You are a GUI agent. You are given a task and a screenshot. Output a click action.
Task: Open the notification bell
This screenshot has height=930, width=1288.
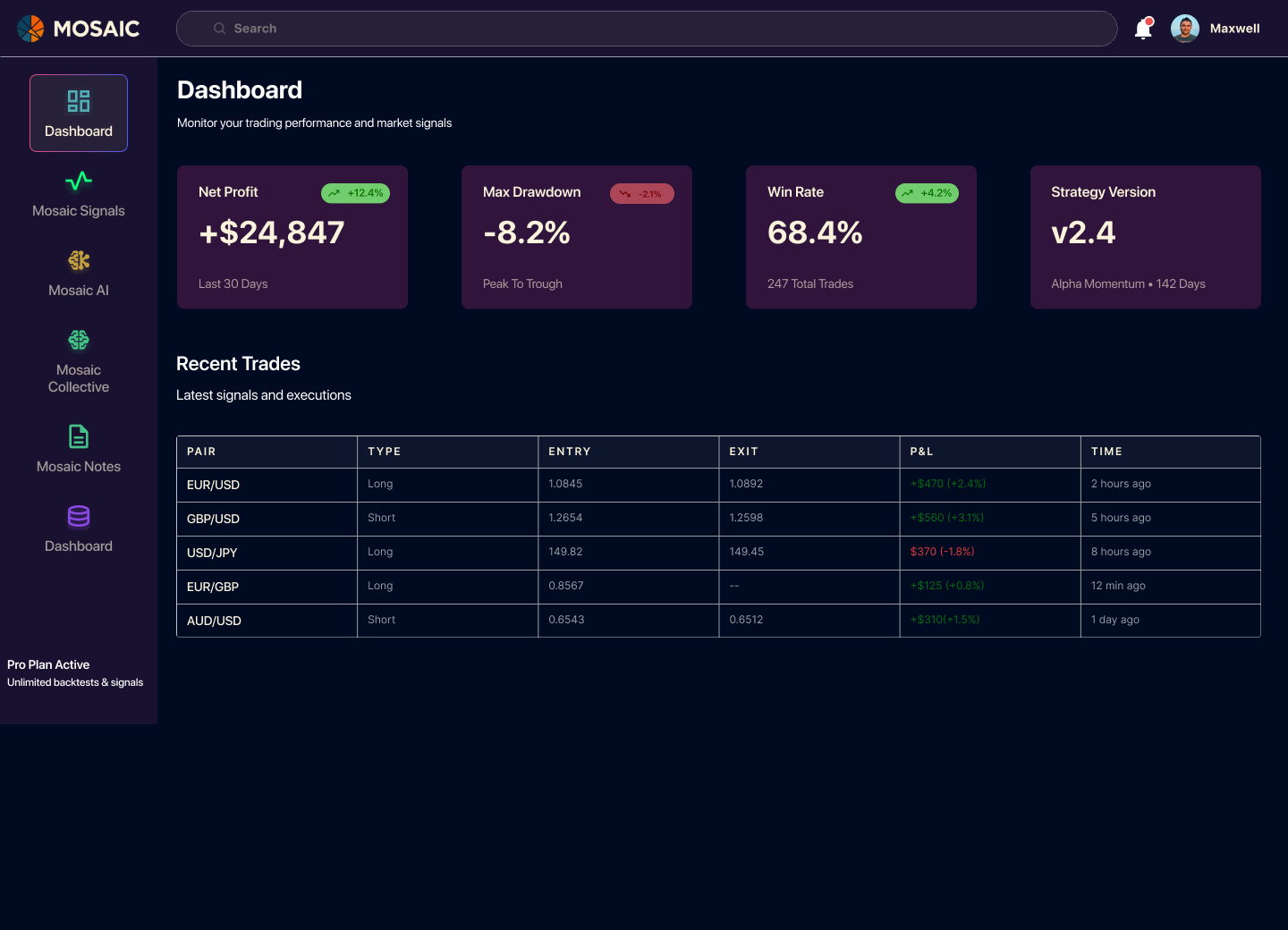1143,29
